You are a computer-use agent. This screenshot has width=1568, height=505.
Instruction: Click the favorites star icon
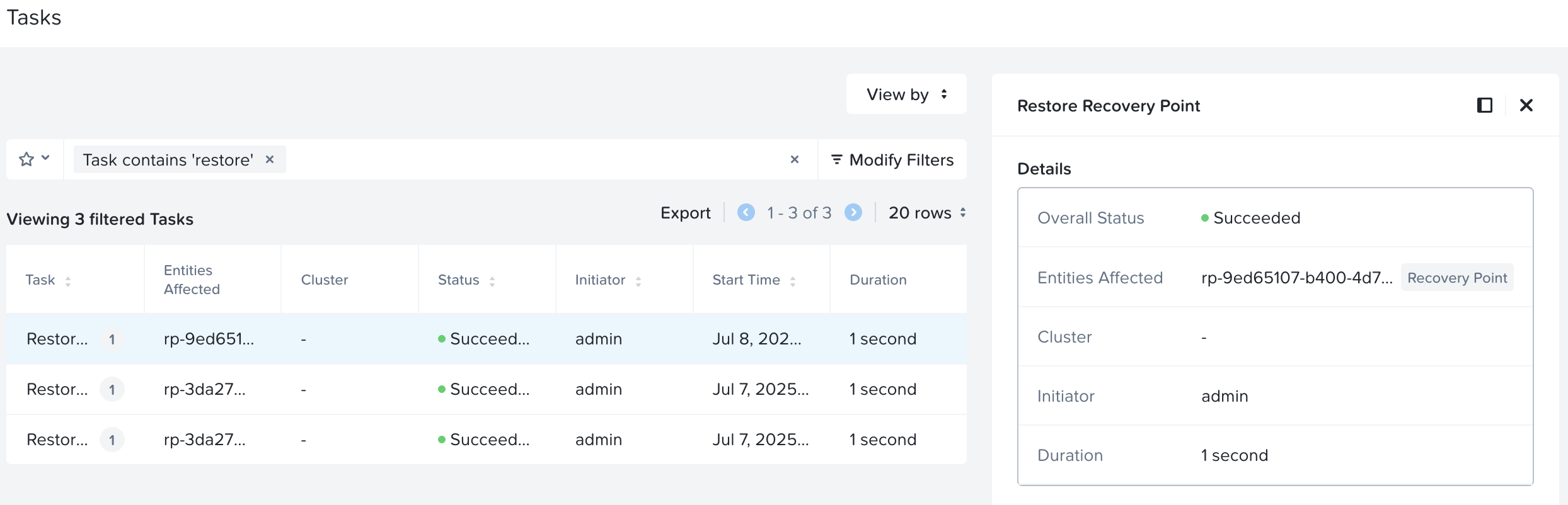click(26, 159)
